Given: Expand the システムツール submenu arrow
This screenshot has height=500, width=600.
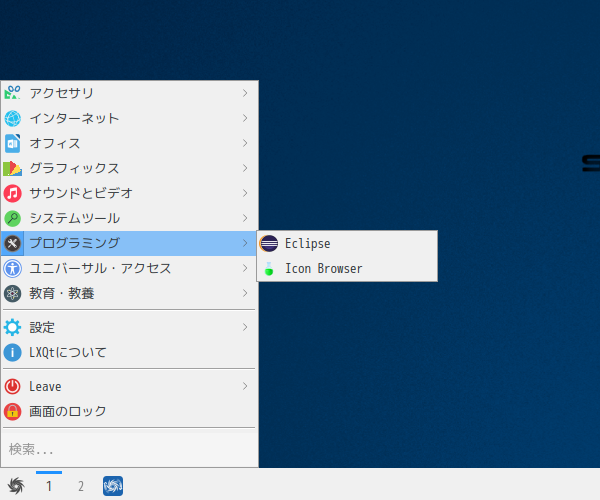Looking at the screenshot, I should (245, 218).
